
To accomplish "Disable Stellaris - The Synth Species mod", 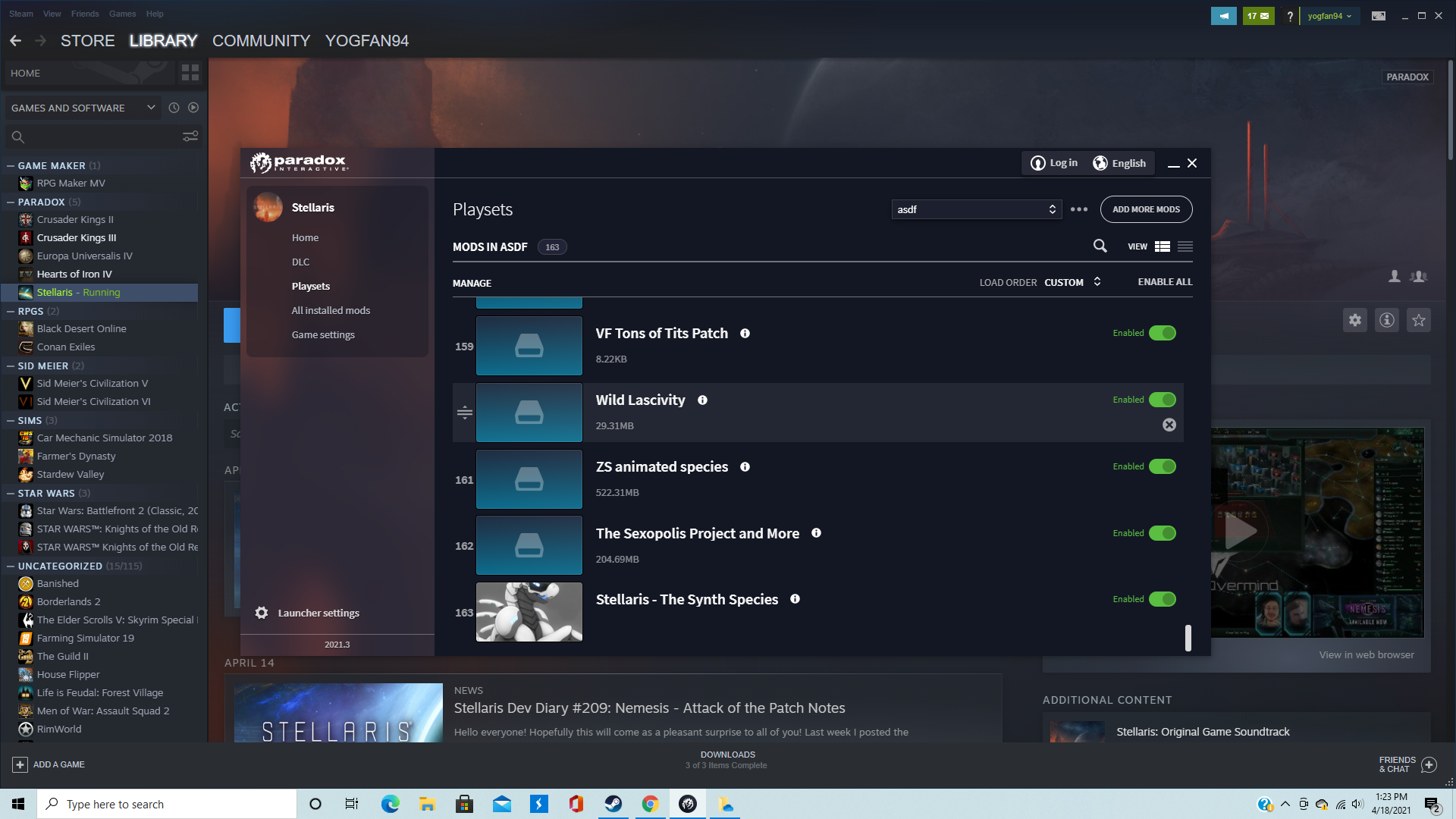I will (1162, 599).
